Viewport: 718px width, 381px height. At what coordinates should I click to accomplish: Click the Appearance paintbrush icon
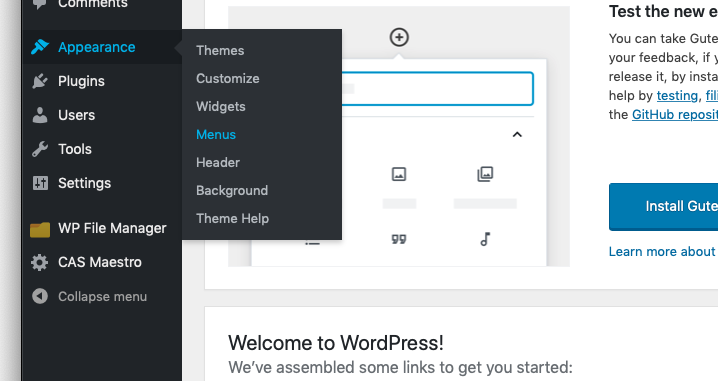[x=40, y=47]
